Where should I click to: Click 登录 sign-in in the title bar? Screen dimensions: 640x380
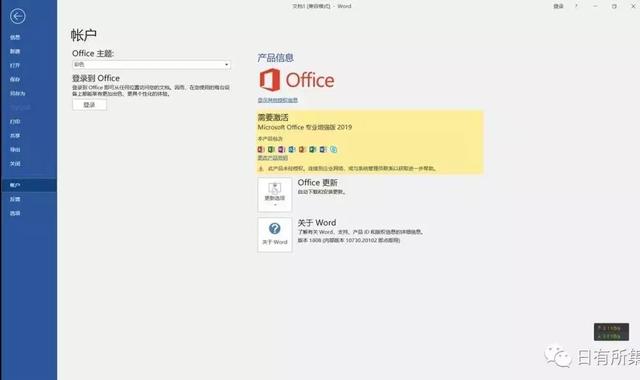558,6
